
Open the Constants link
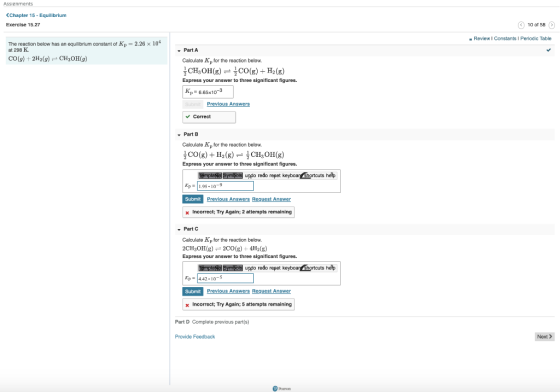coord(505,38)
